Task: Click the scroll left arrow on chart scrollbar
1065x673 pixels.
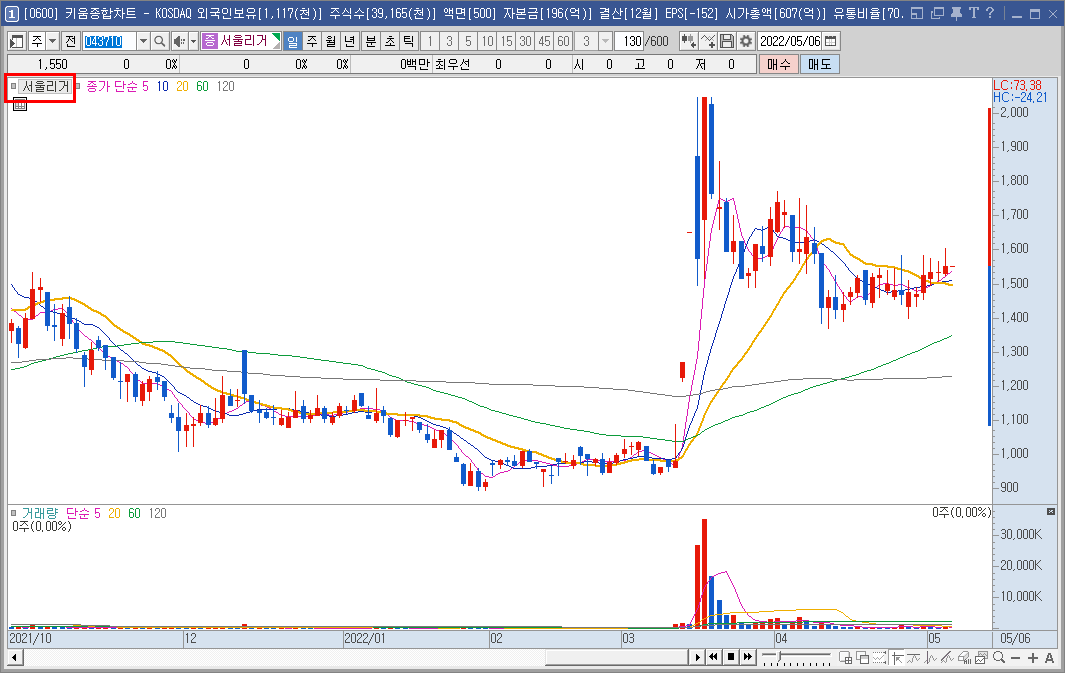Action: point(14,657)
